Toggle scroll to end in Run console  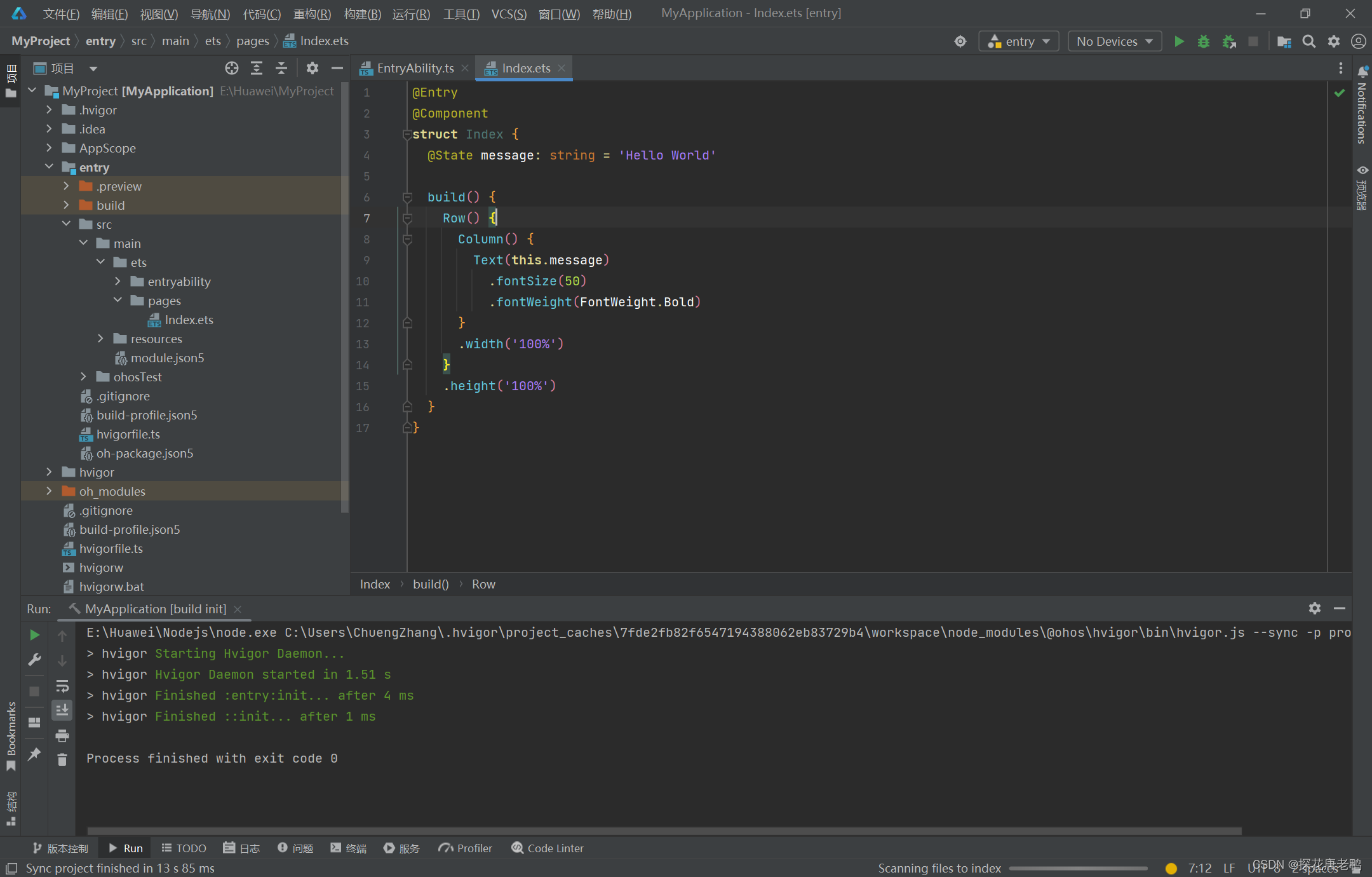[62, 710]
